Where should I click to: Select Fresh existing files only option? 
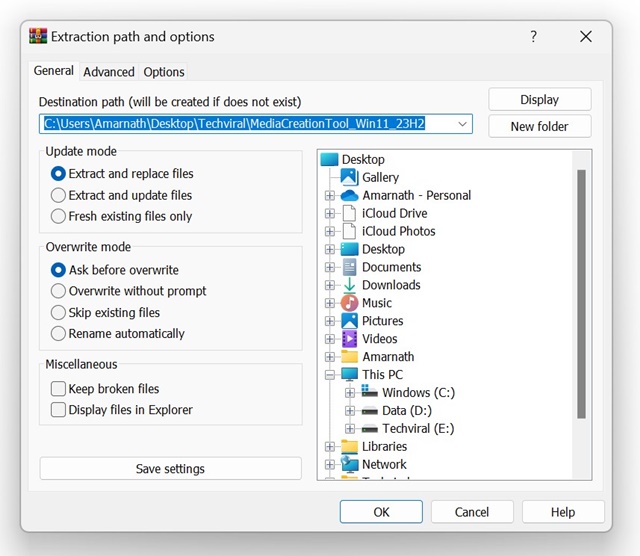(x=121, y=216)
